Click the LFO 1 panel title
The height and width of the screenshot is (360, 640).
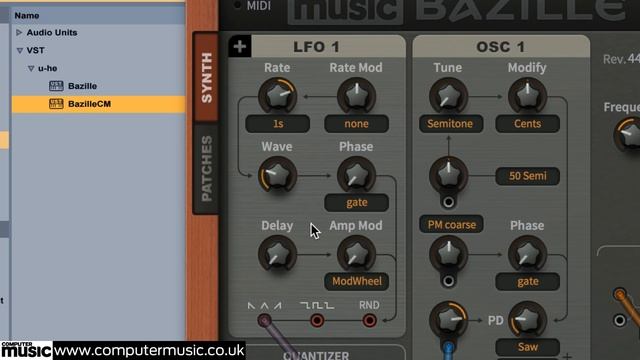click(x=316, y=47)
